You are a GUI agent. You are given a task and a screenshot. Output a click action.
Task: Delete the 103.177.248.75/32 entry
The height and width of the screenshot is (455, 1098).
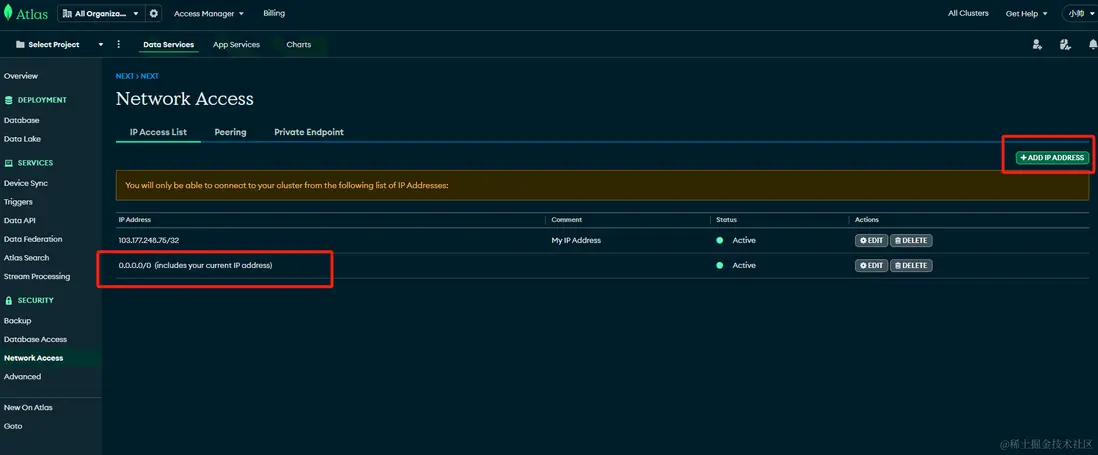click(911, 241)
